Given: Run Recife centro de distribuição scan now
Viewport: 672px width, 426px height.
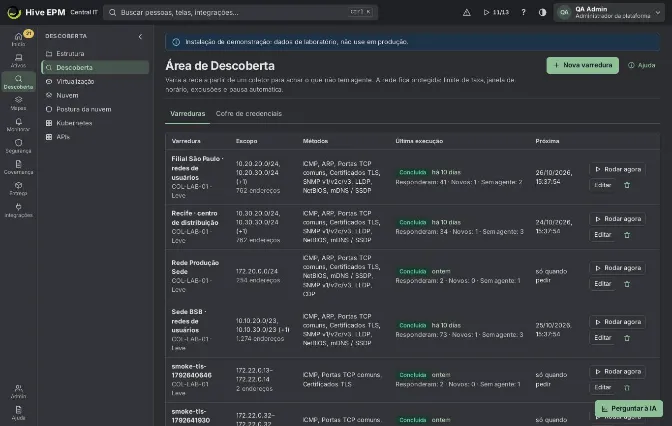Looking at the screenshot, I should click(618, 219).
